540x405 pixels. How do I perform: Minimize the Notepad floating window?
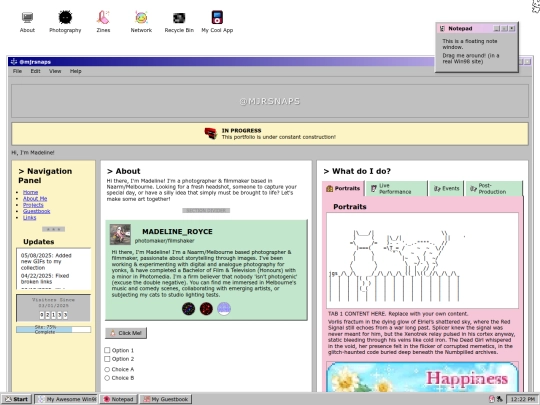pos(497,29)
